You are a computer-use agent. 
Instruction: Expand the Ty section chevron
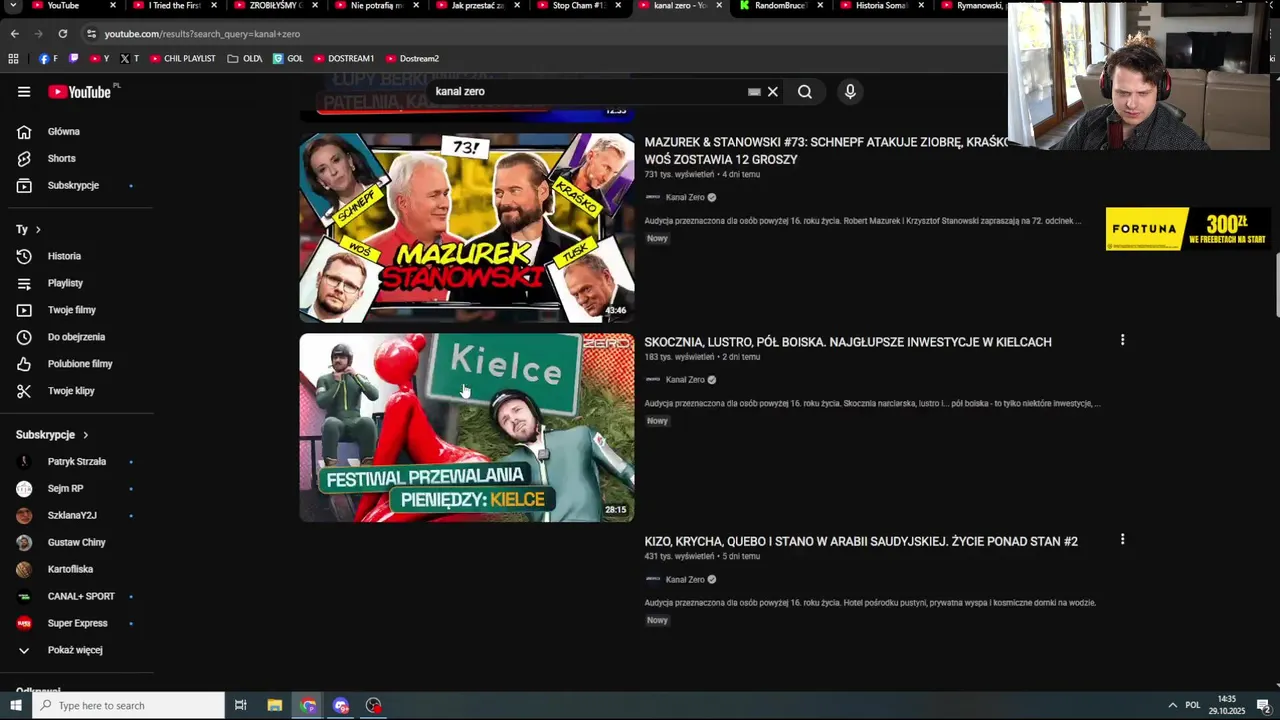pos(38,230)
